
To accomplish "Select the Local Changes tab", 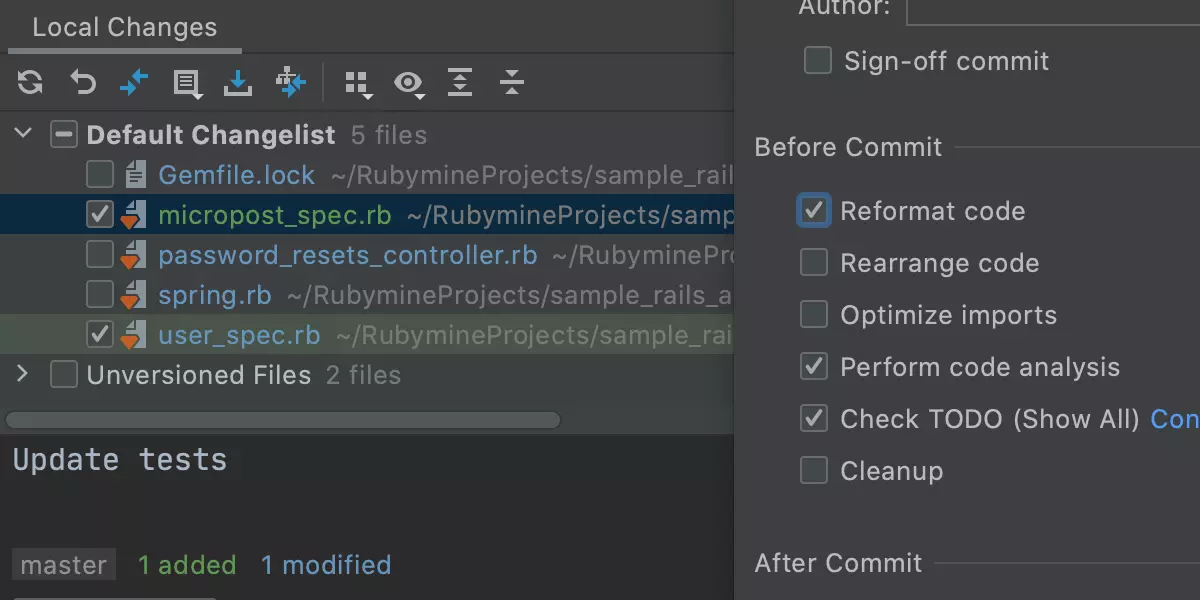I will (x=125, y=27).
